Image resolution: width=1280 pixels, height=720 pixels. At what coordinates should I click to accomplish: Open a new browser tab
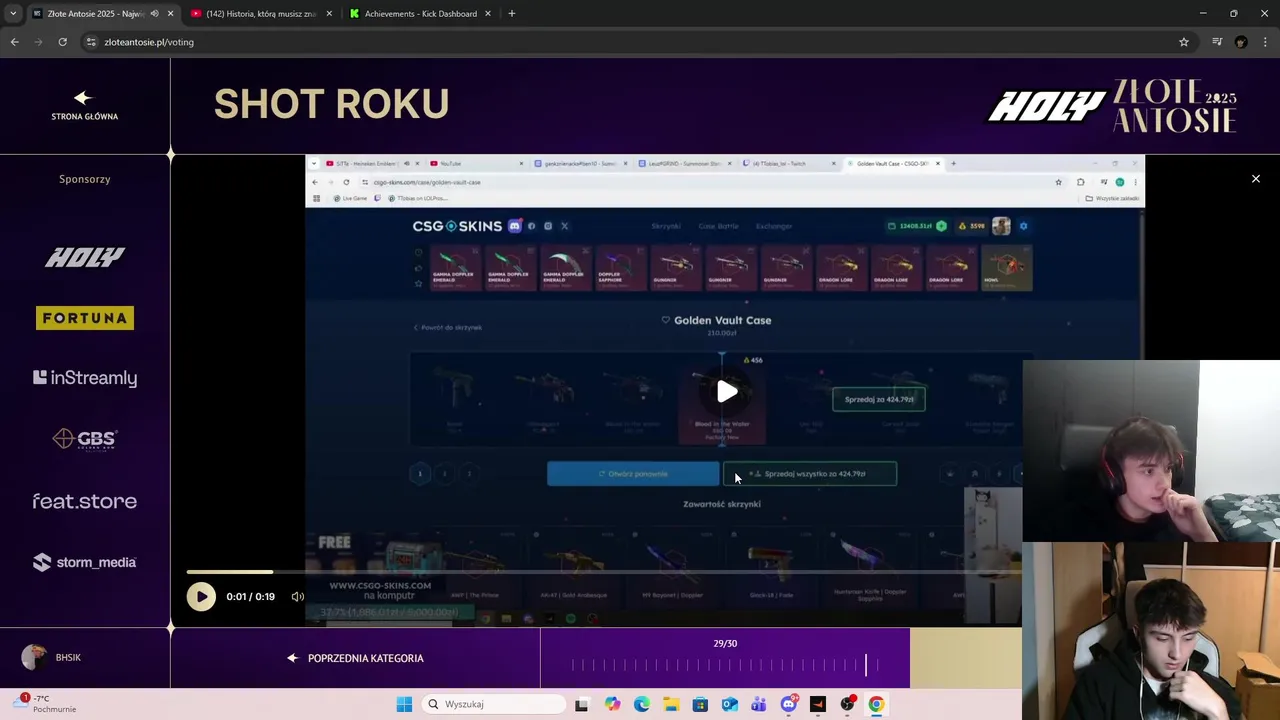point(512,14)
